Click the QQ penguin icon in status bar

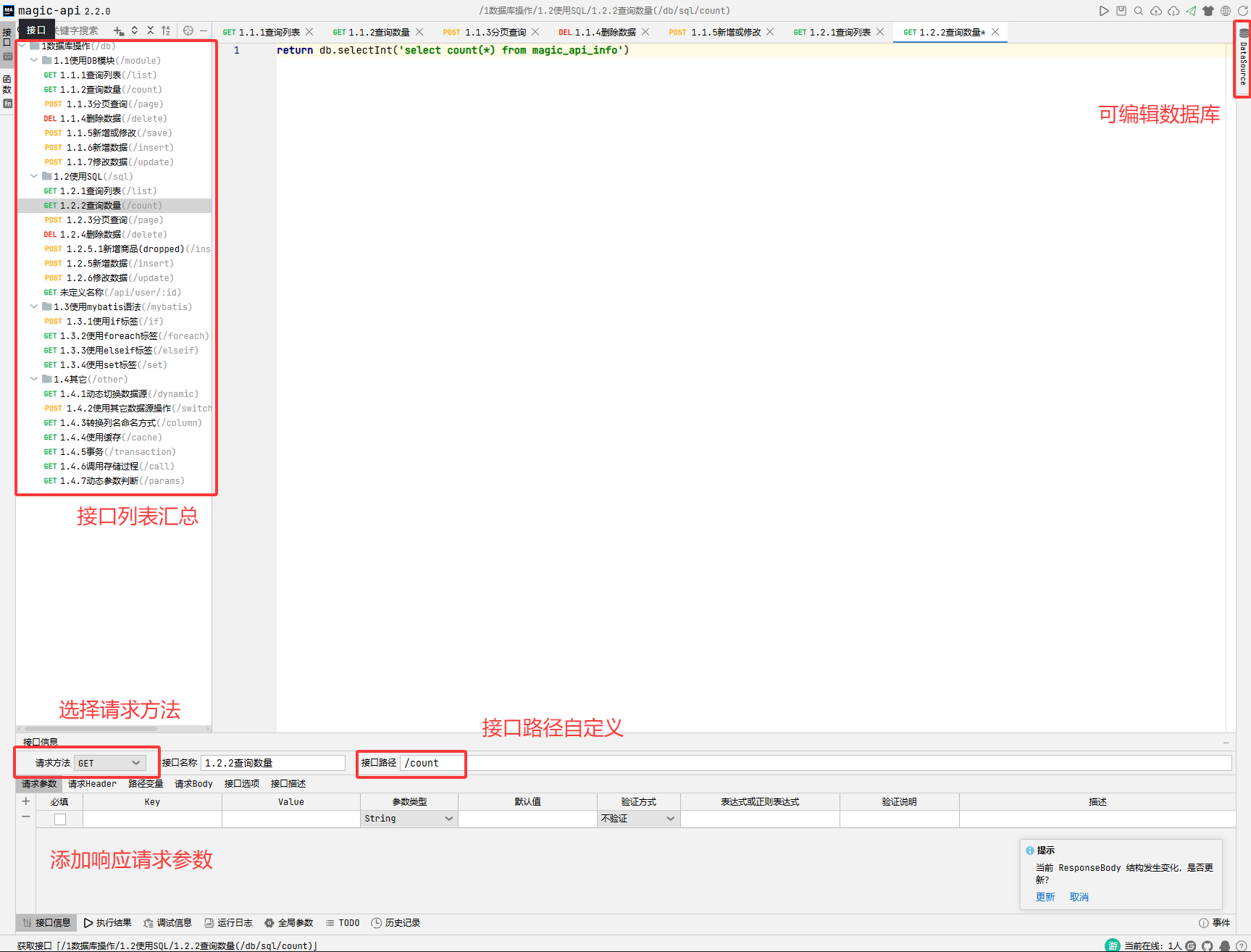tap(1225, 945)
